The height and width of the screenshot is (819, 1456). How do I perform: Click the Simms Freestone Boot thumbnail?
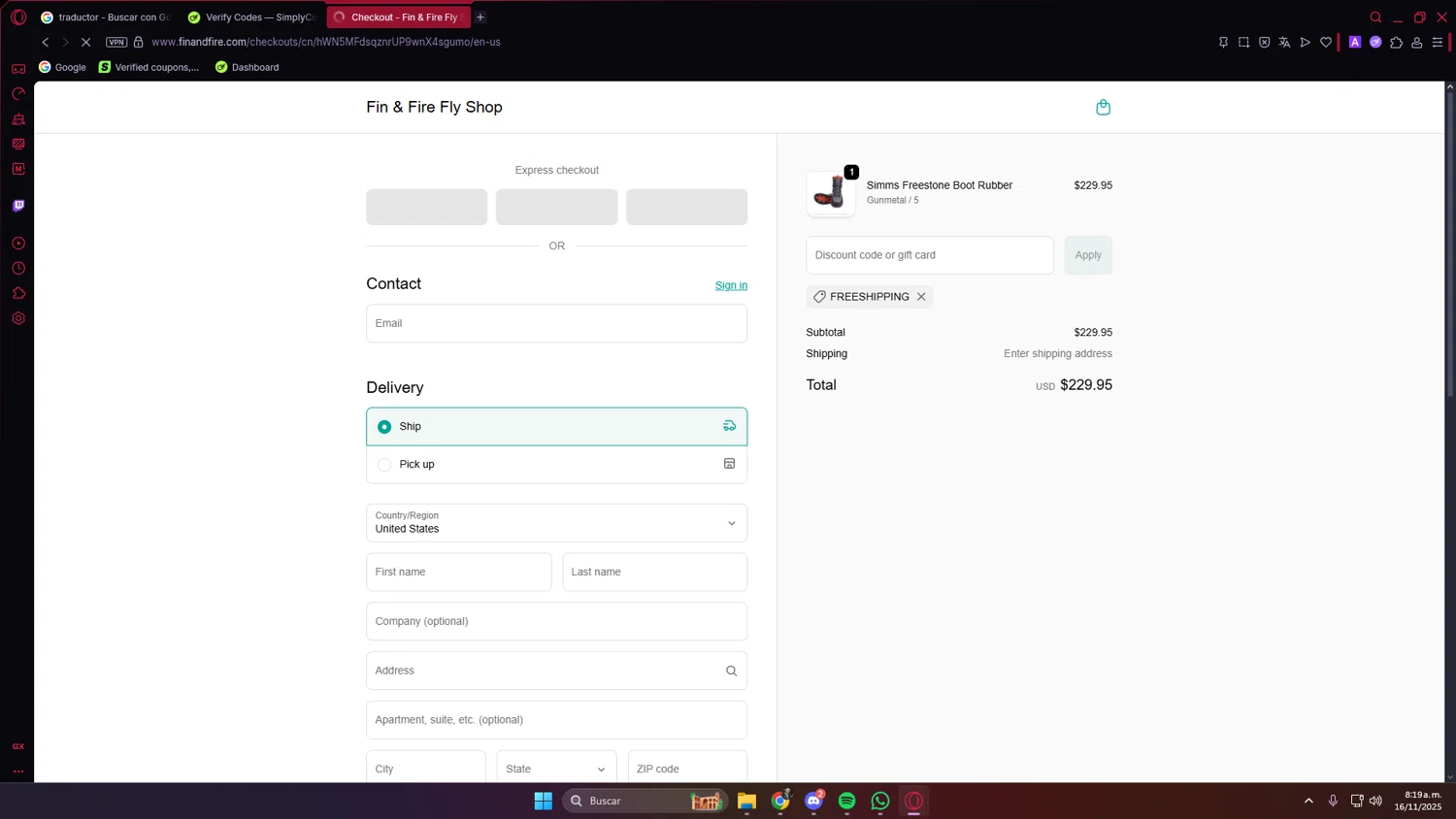830,192
